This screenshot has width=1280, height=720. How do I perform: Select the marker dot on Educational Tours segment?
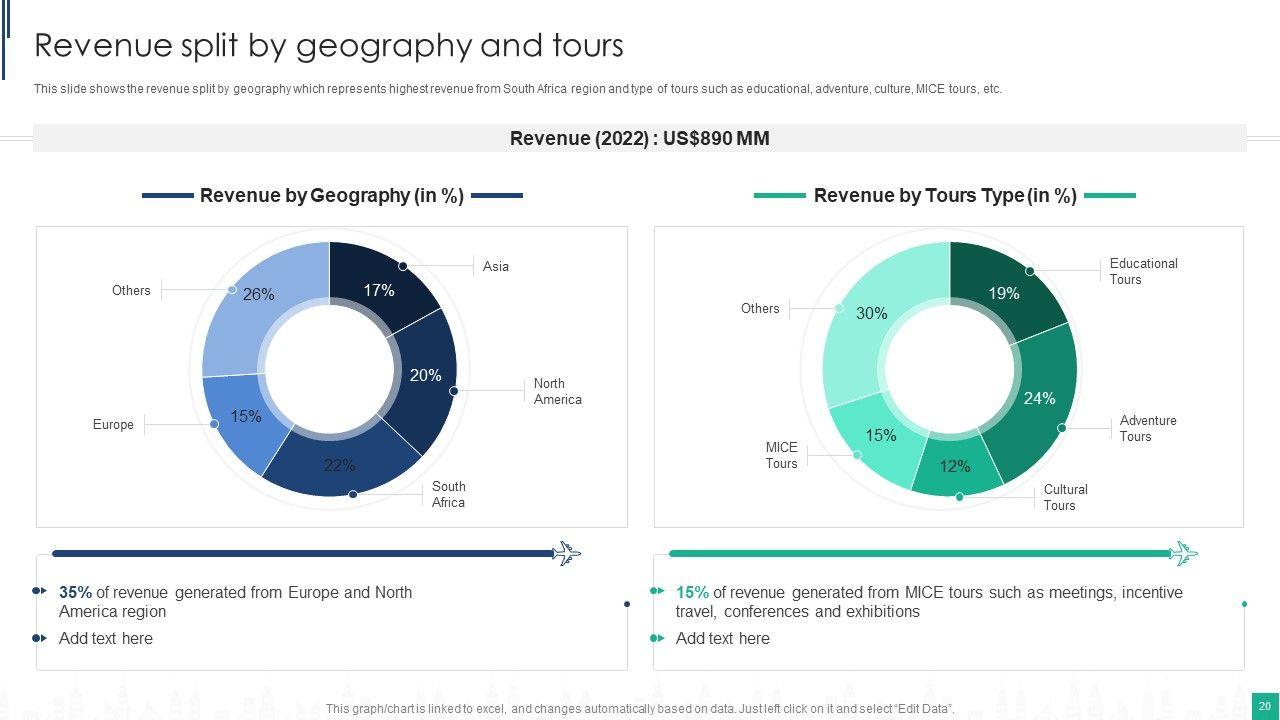1029,271
